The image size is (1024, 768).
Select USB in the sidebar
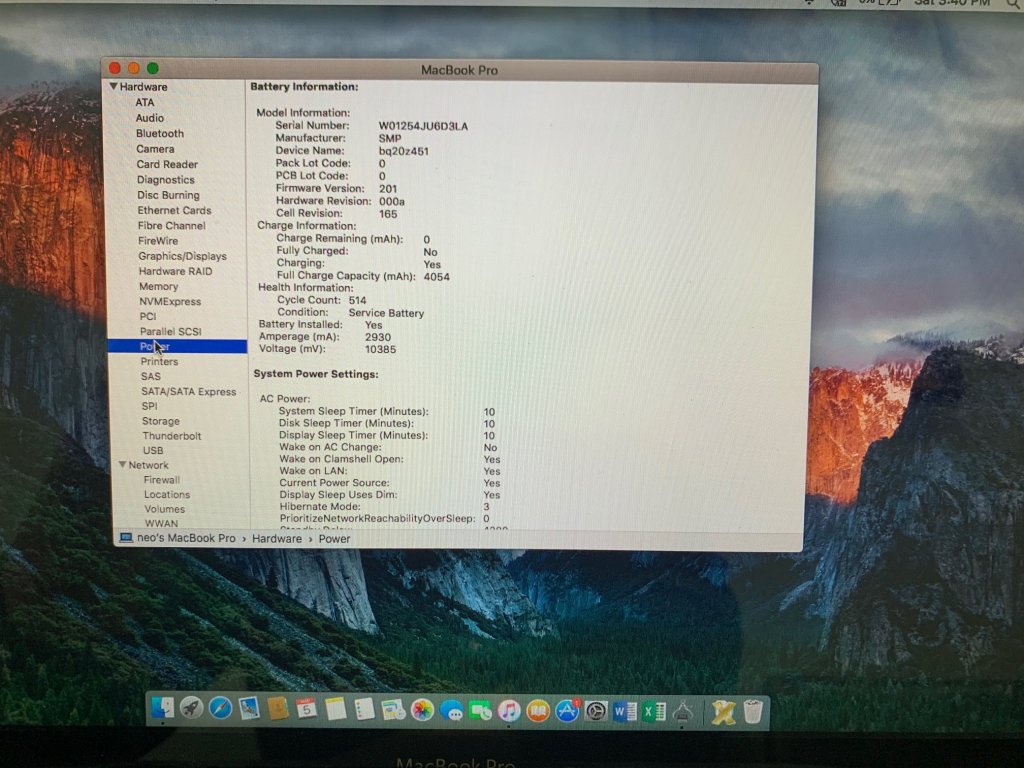[153, 450]
